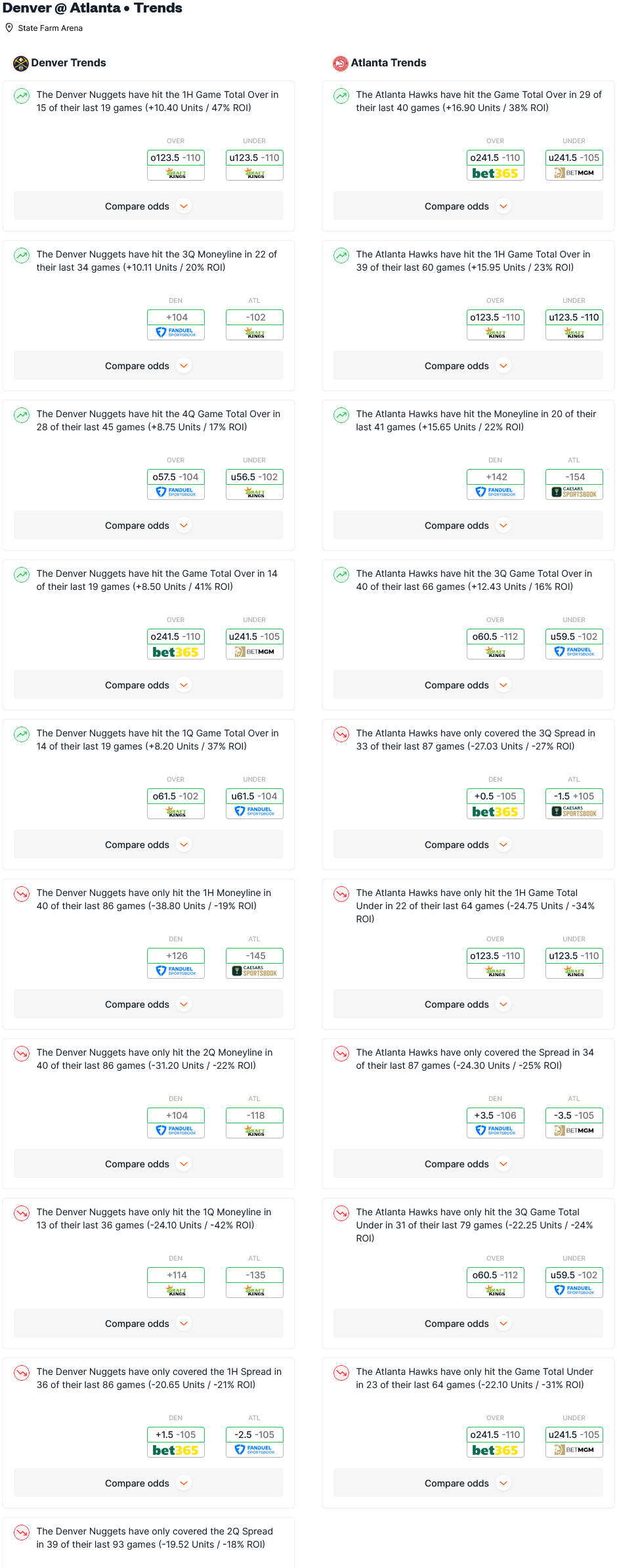
Task: Select Denver +1.5 -105 1H spread odds
Action: 176,1435
